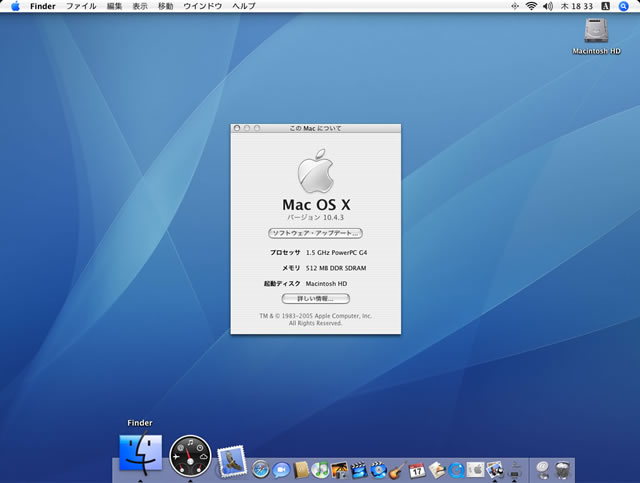
Task: Click the この Mac について title bar
Action: [316, 128]
